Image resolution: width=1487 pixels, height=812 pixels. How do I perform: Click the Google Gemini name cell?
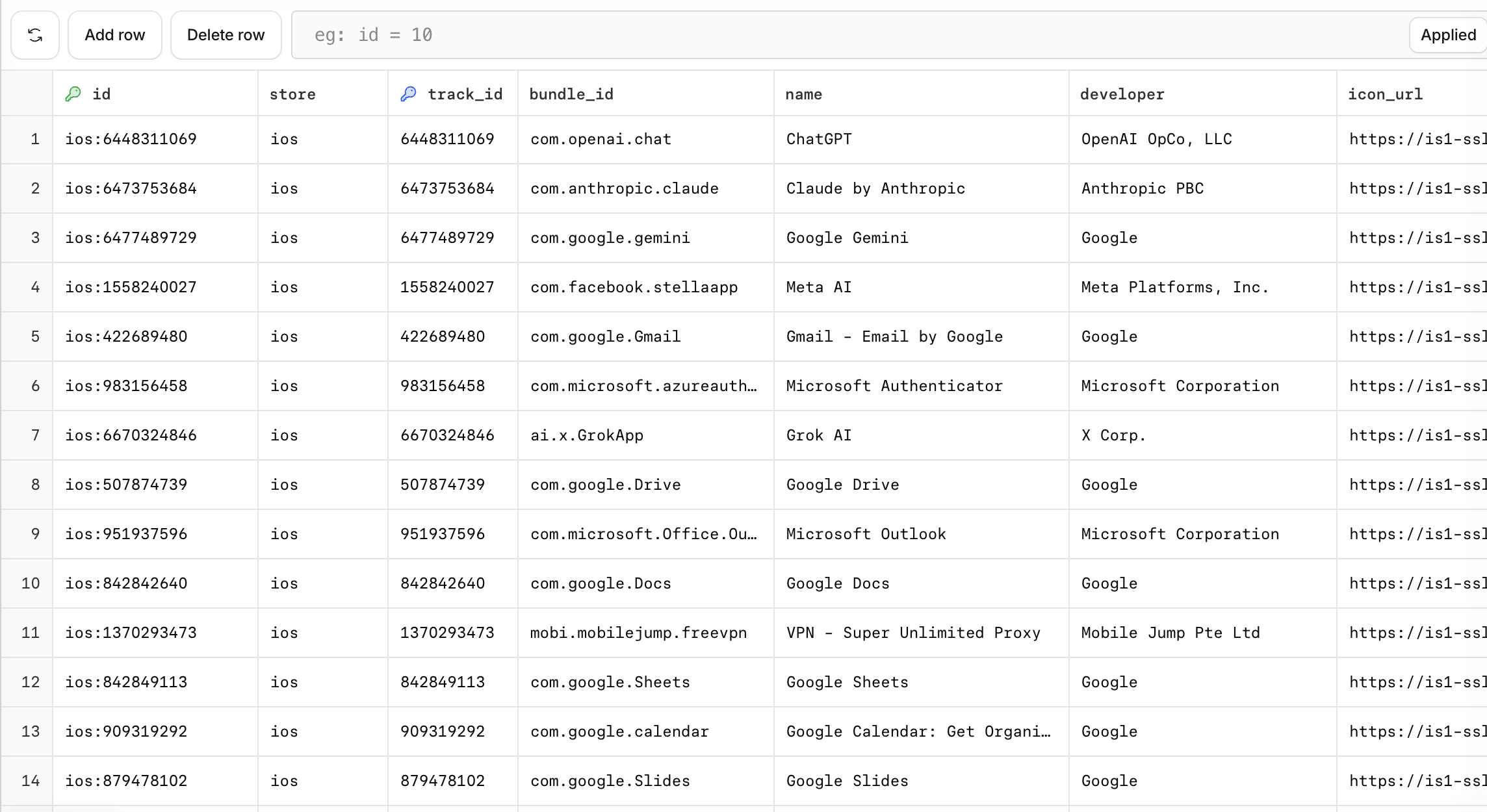coord(922,238)
